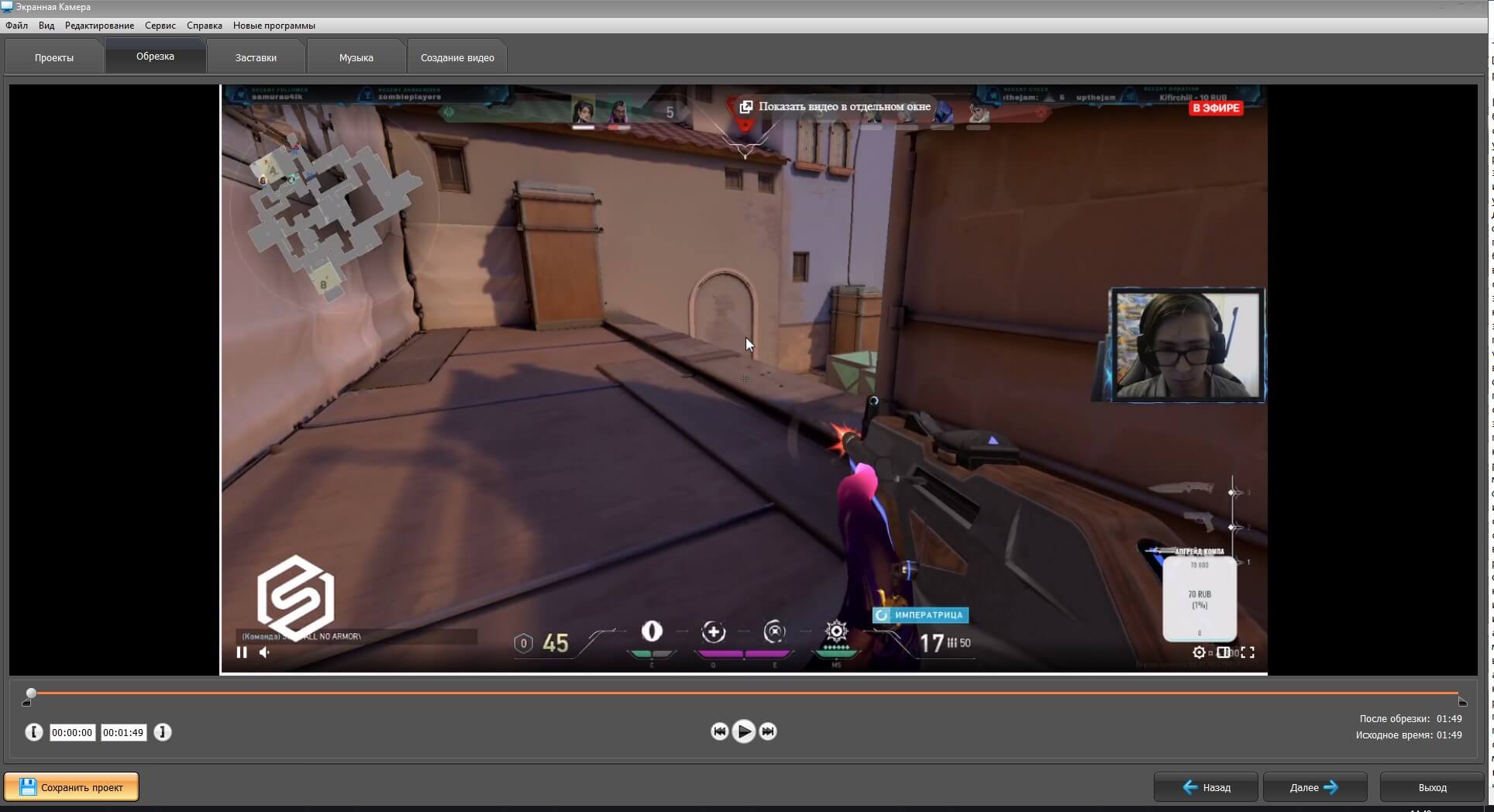
Task: Click the fullscreen icon in video preview
Action: [x=1248, y=652]
